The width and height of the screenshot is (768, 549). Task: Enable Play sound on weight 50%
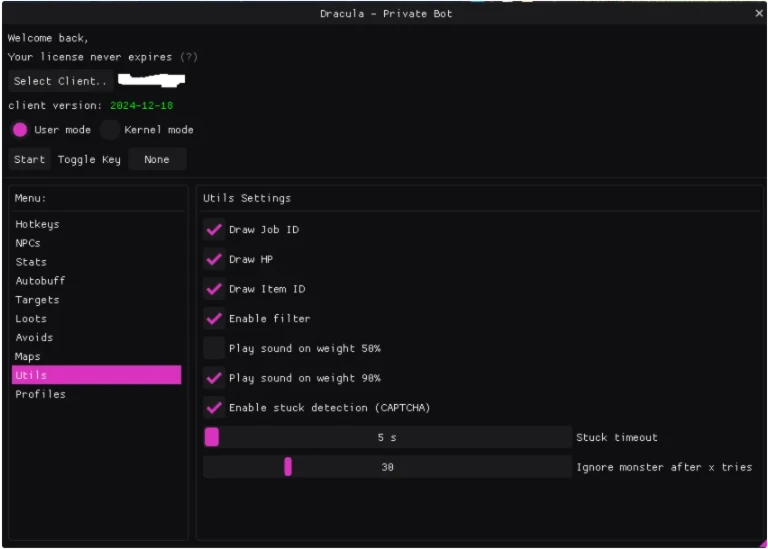(214, 348)
